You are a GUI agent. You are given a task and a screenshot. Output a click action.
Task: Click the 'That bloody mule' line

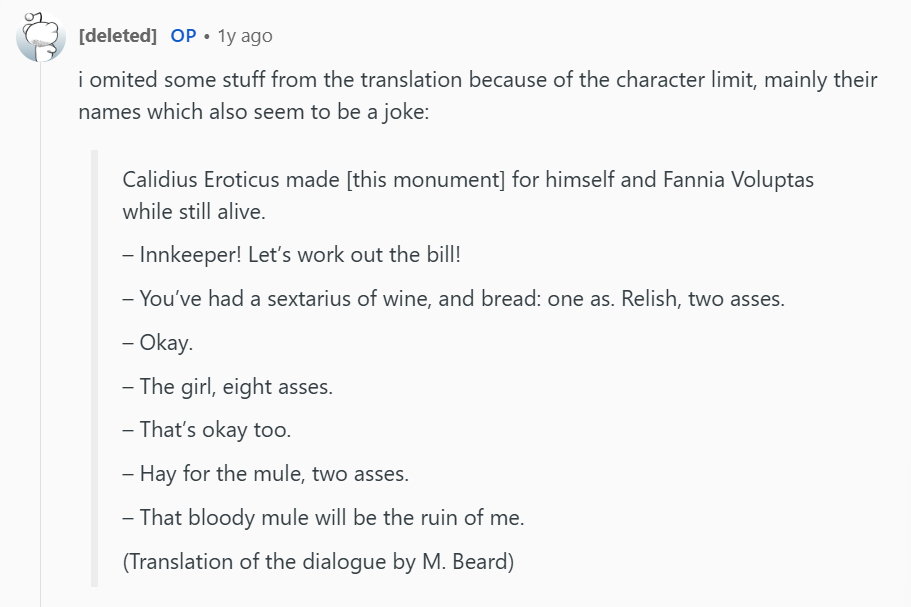323,518
